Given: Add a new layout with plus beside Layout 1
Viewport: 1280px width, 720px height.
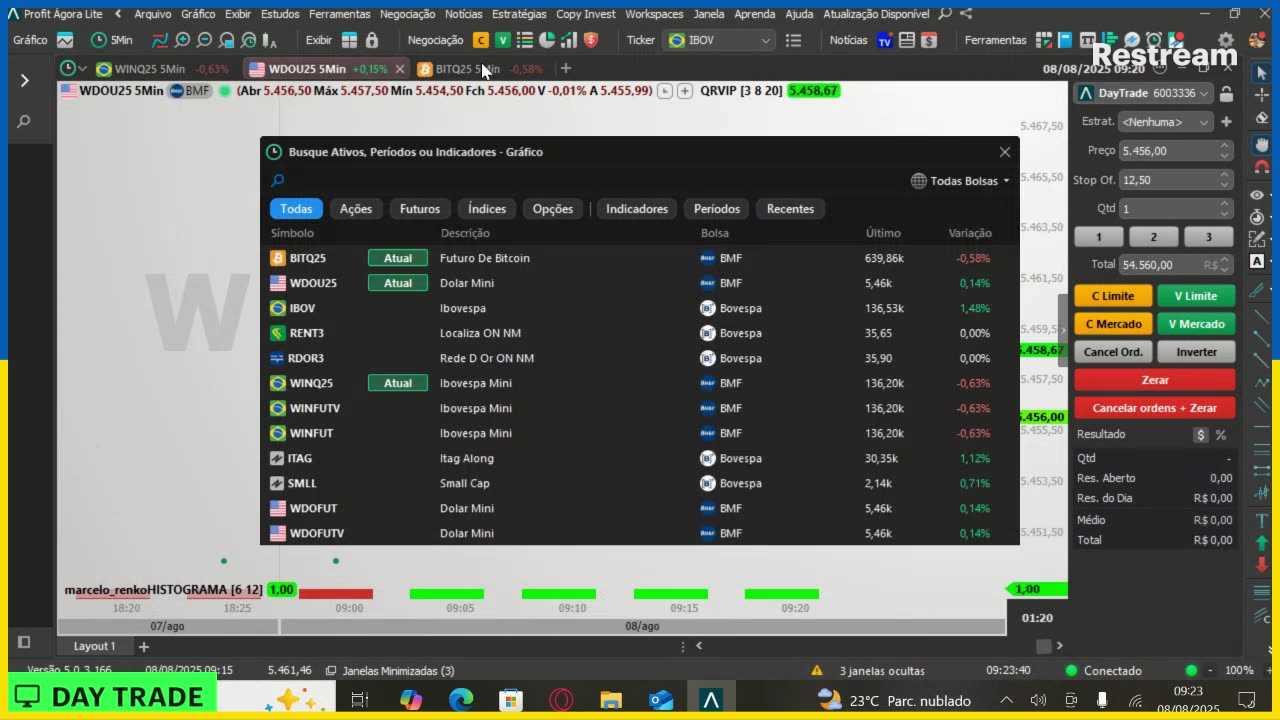Looking at the screenshot, I should (x=143, y=646).
